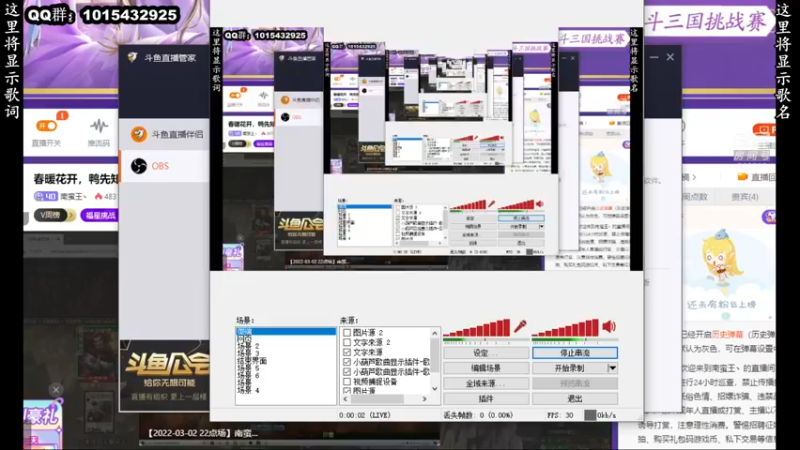Uncheck the 文字来源 source checkbox
Viewport: 800px width, 450px height.
point(347,352)
